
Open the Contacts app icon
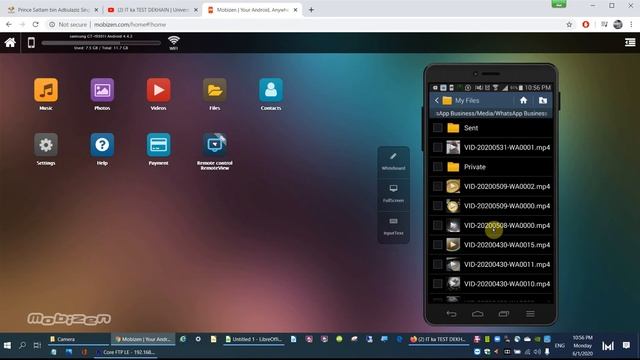pos(271,90)
